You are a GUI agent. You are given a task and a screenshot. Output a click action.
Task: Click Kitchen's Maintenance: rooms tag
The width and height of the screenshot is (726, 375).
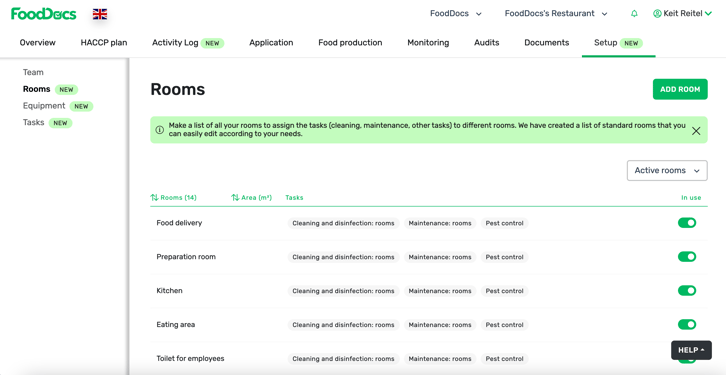[440, 291]
